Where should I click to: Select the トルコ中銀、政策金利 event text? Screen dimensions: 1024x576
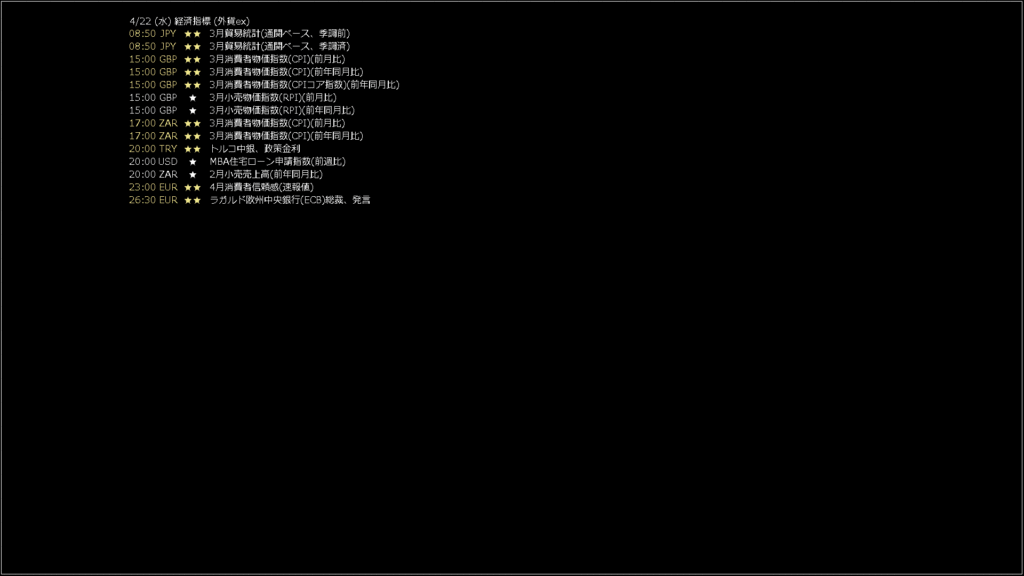pyautogui.click(x=255, y=149)
